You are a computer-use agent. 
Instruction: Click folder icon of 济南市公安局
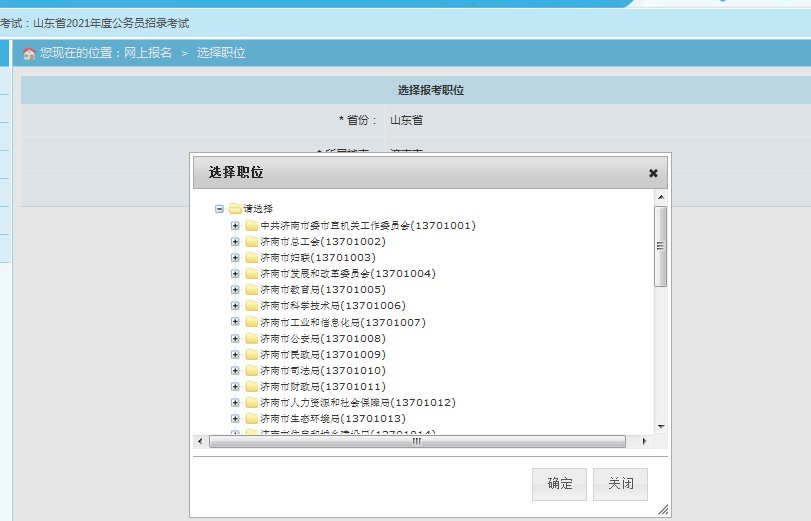coord(252,339)
